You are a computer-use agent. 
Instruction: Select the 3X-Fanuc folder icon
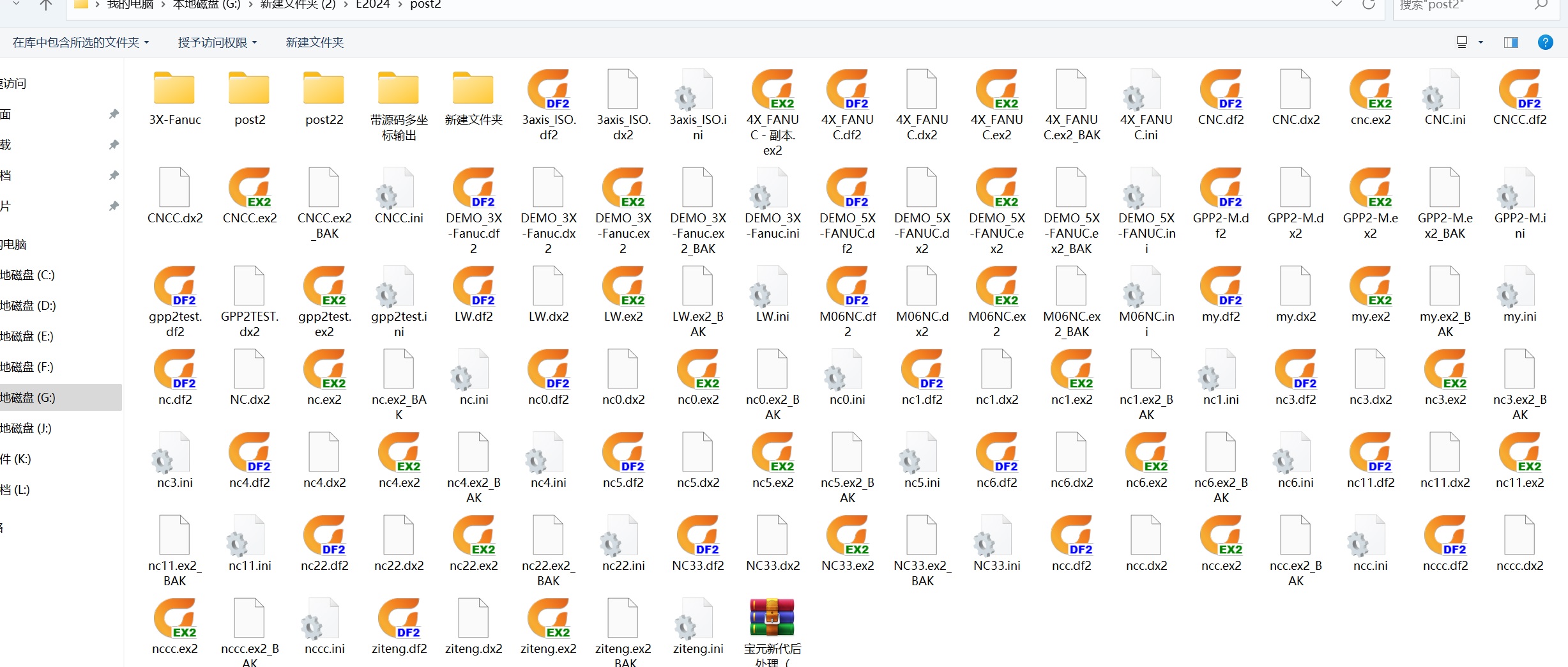pos(174,88)
